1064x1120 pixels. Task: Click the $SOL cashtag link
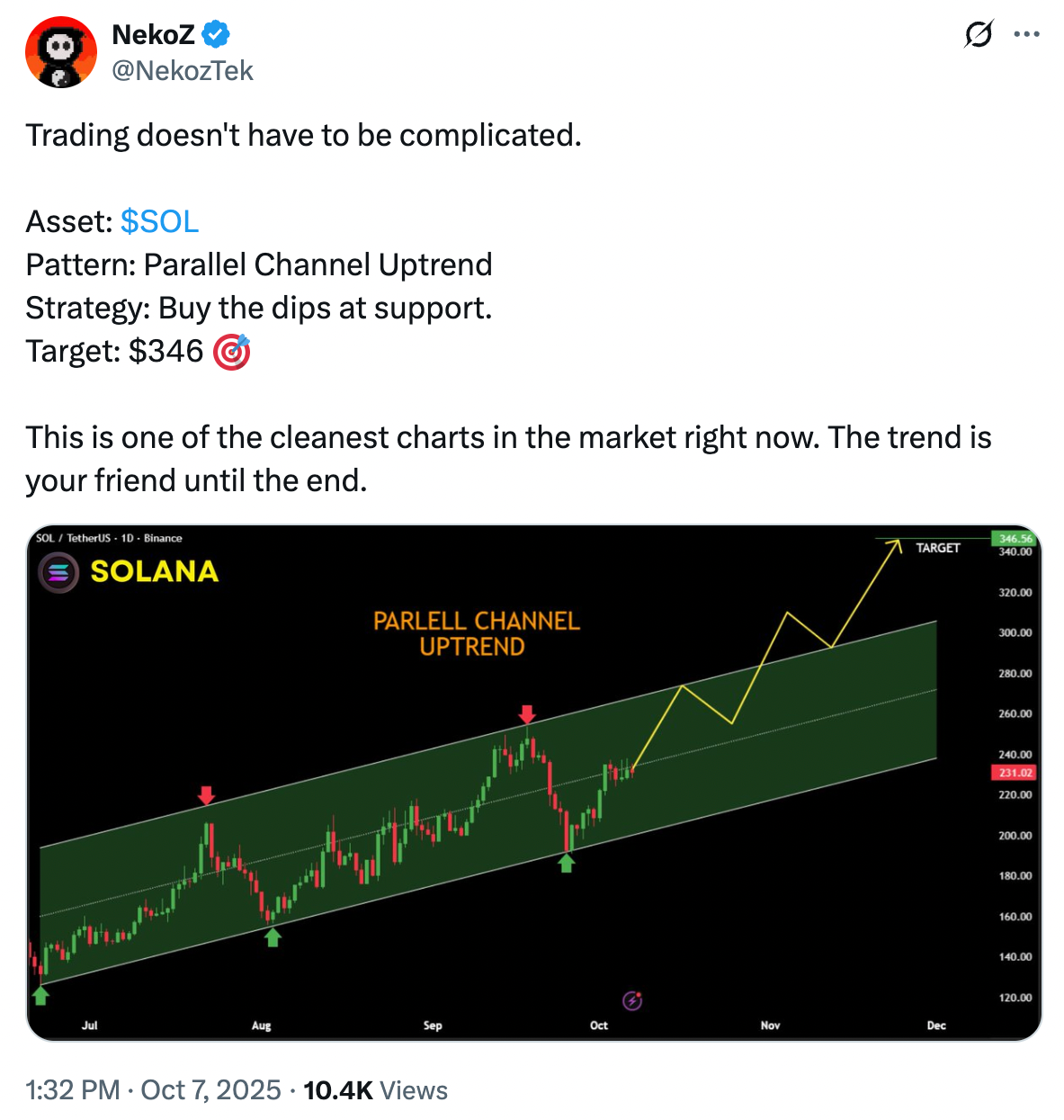(159, 221)
